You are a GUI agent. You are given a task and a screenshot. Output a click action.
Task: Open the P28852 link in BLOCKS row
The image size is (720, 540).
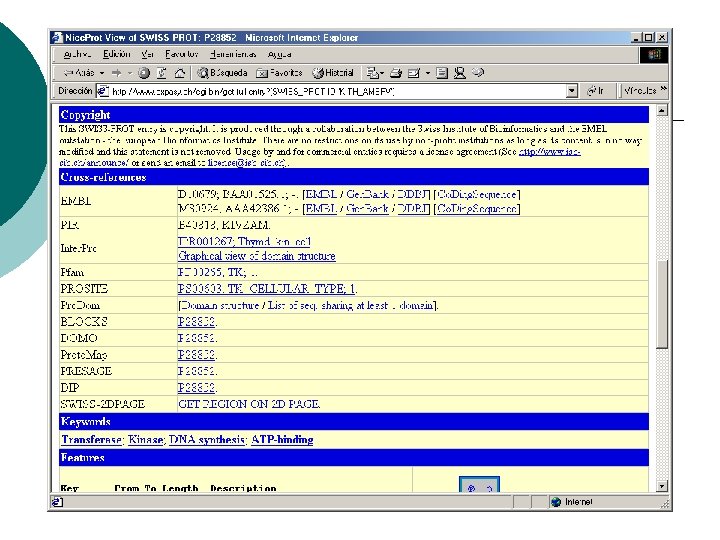pos(197,321)
